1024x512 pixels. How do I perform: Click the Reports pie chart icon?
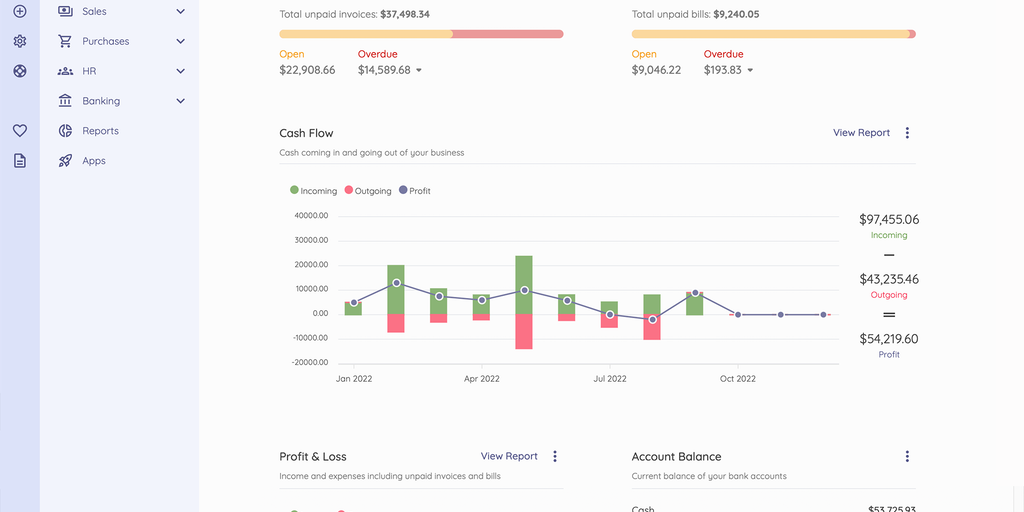tap(66, 131)
